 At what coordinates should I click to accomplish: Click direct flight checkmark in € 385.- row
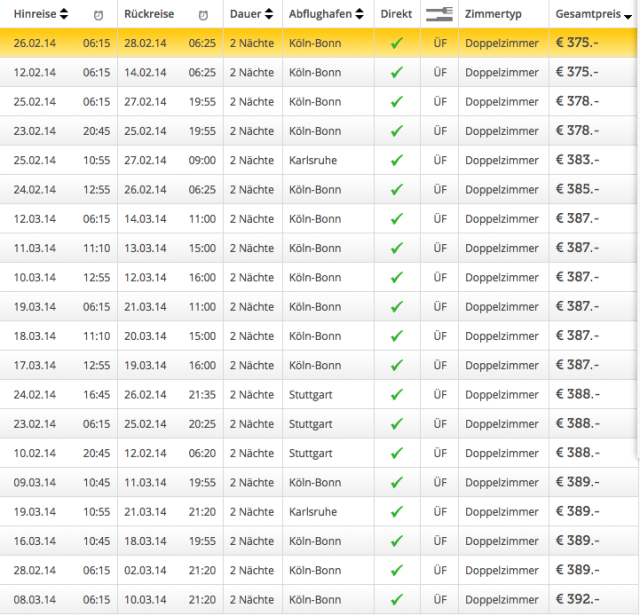tap(397, 189)
